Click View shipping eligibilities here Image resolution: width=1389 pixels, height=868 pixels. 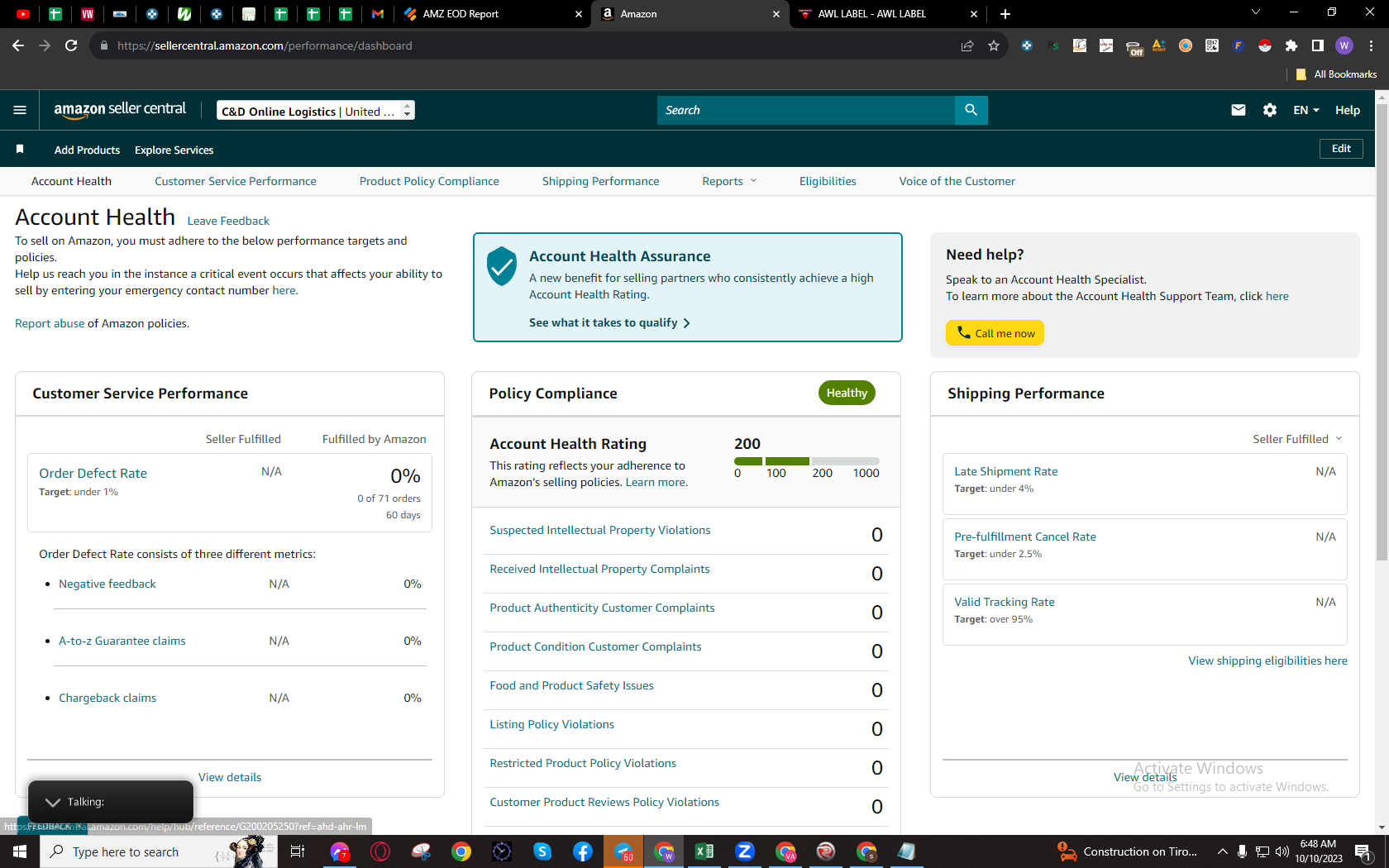(1268, 661)
